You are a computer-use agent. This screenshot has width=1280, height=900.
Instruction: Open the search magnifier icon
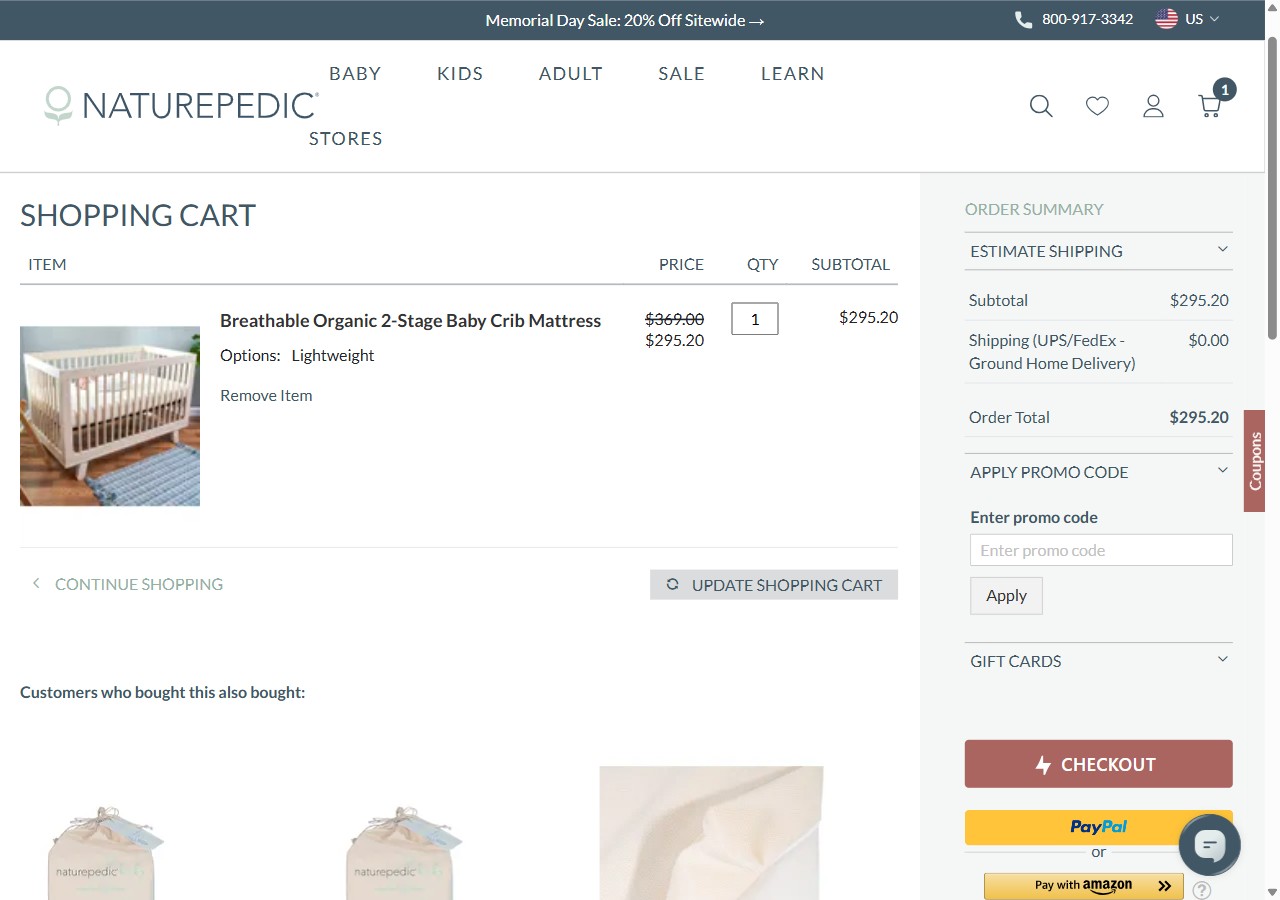point(1041,106)
